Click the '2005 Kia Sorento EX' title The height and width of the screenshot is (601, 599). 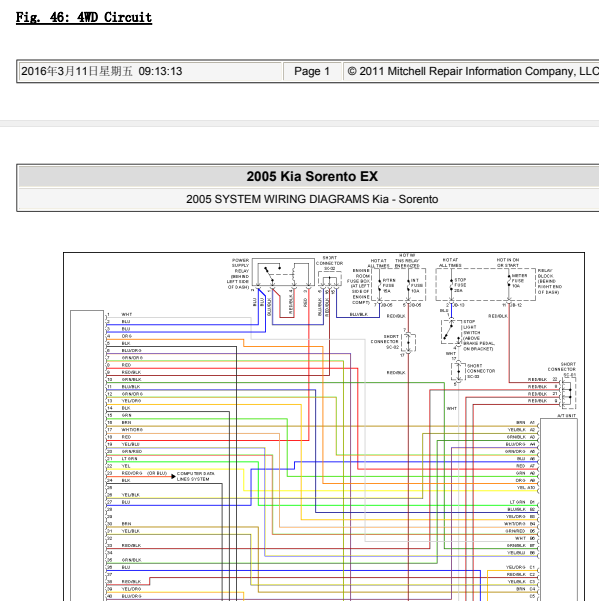pyautogui.click(x=312, y=176)
